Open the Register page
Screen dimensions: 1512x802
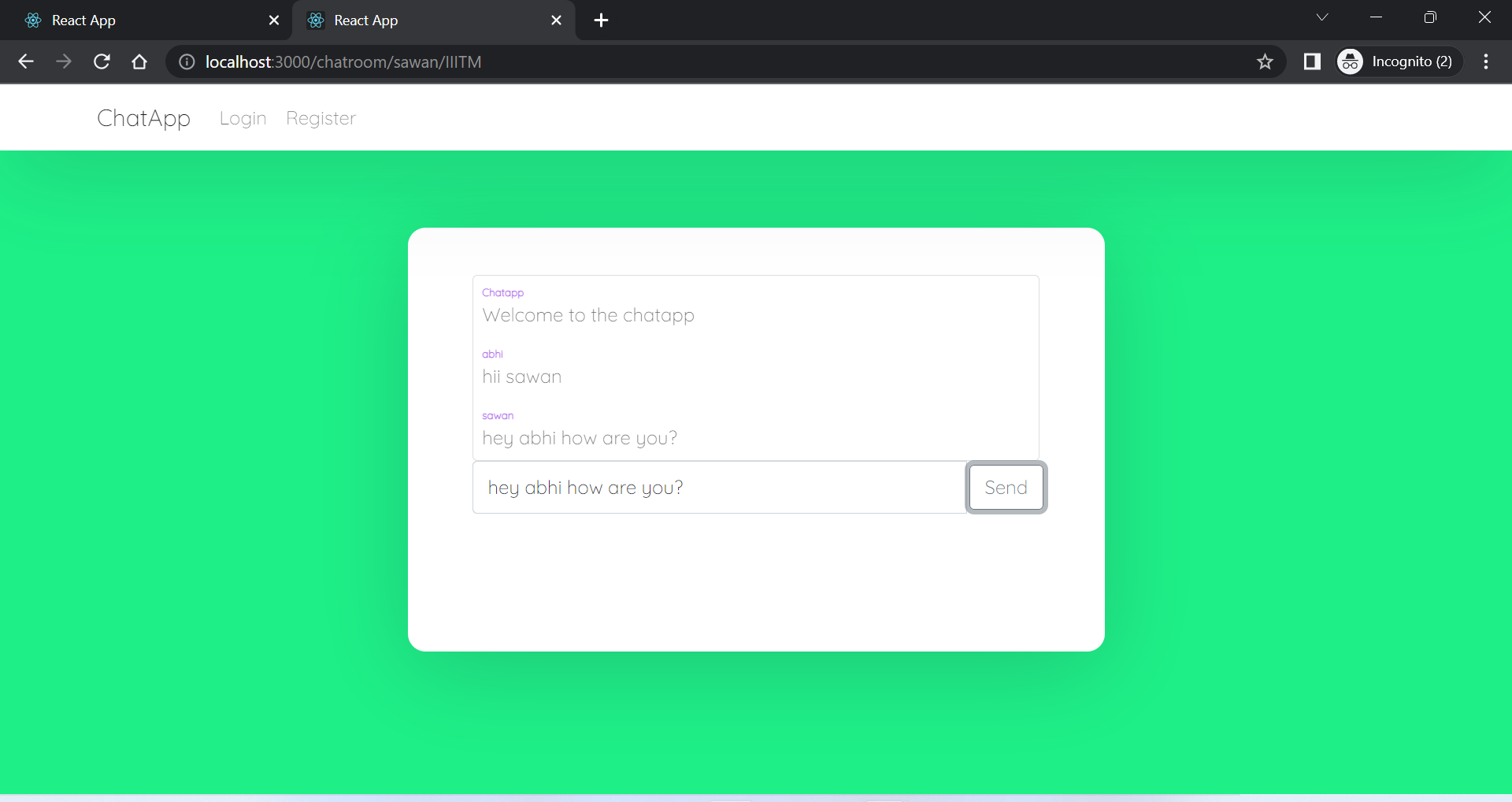pos(321,118)
